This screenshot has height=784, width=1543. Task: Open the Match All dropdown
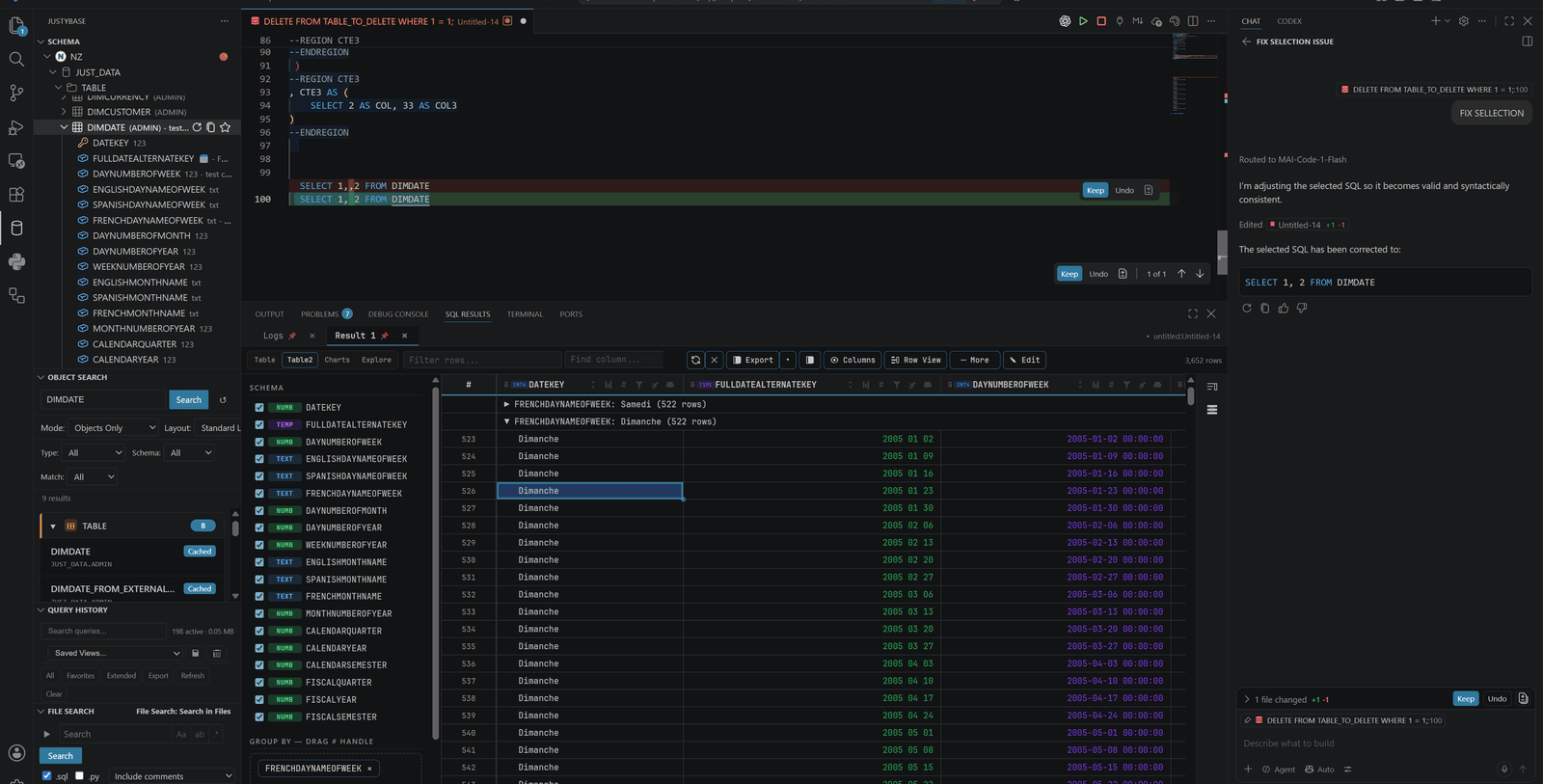pyautogui.click(x=94, y=476)
